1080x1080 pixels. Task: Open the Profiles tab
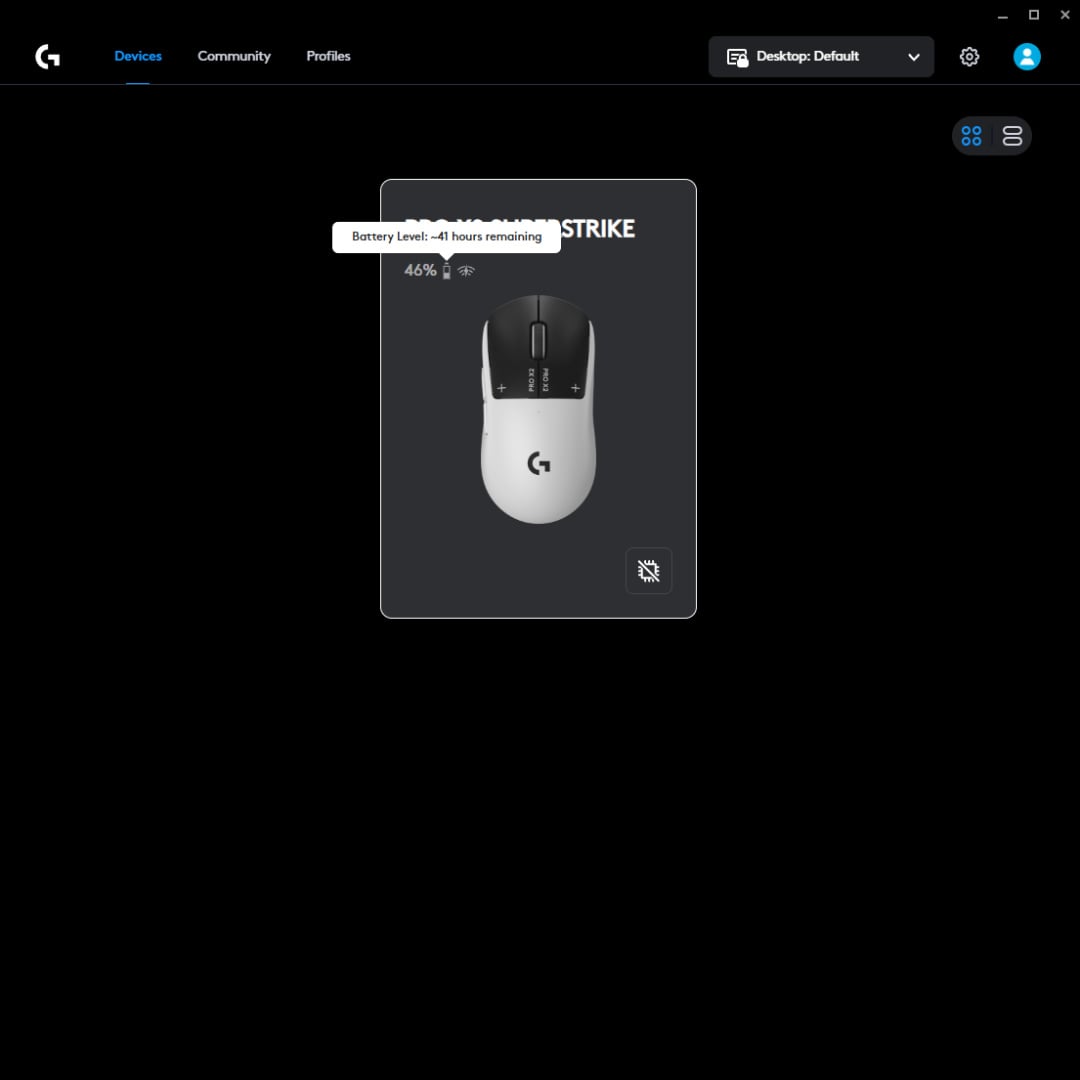click(x=328, y=56)
